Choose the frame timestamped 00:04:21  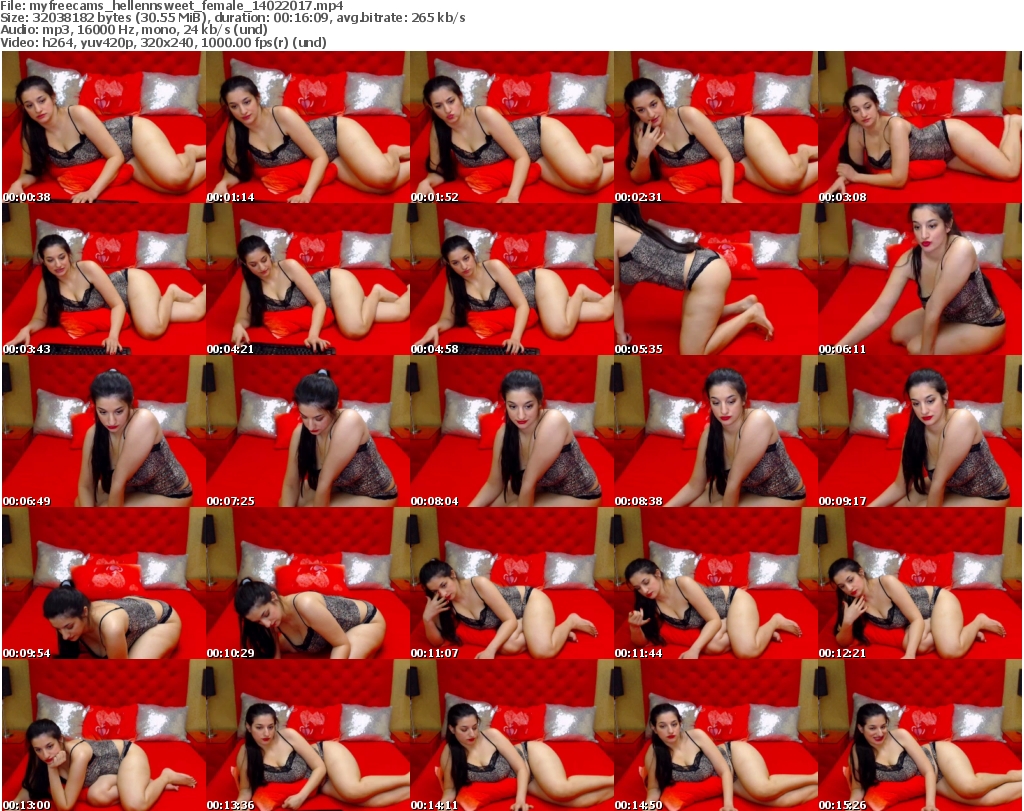(x=308, y=279)
